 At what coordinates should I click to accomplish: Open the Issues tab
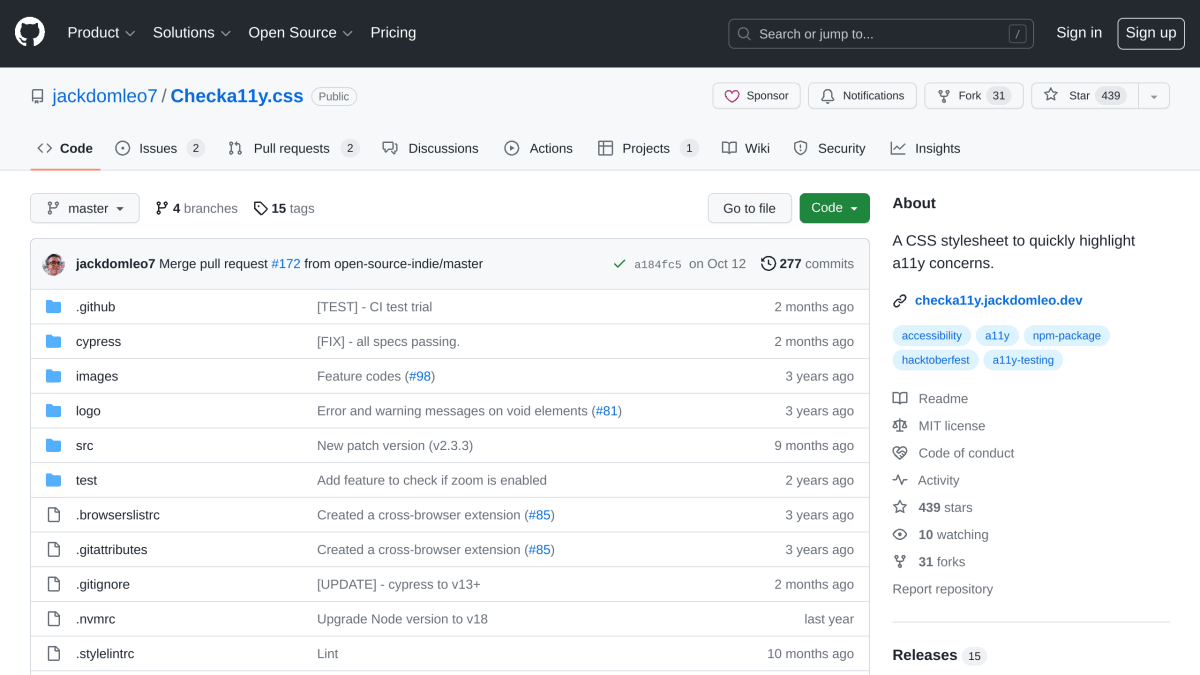coord(160,148)
